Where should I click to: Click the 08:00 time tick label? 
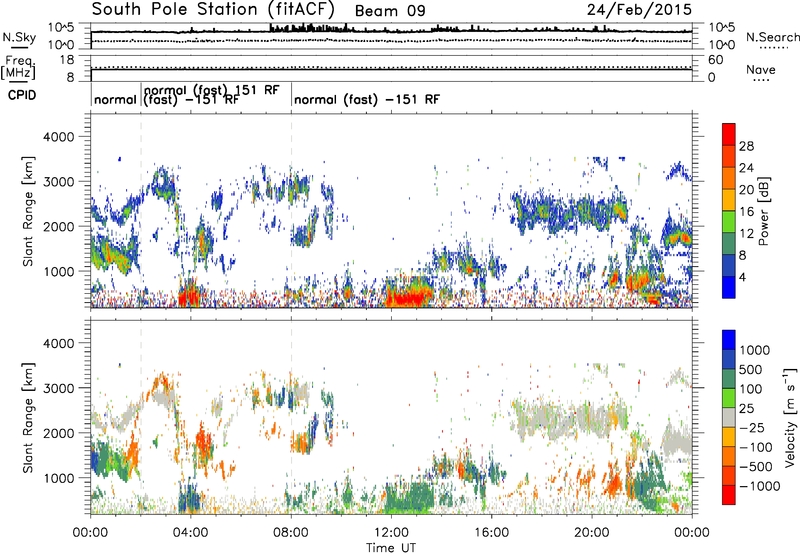coord(291,533)
